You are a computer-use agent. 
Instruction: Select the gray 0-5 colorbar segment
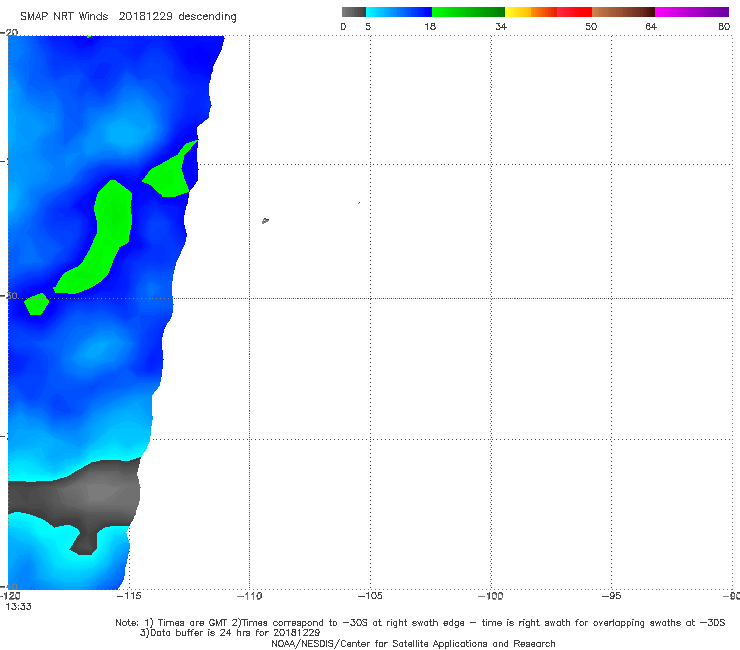click(353, 12)
